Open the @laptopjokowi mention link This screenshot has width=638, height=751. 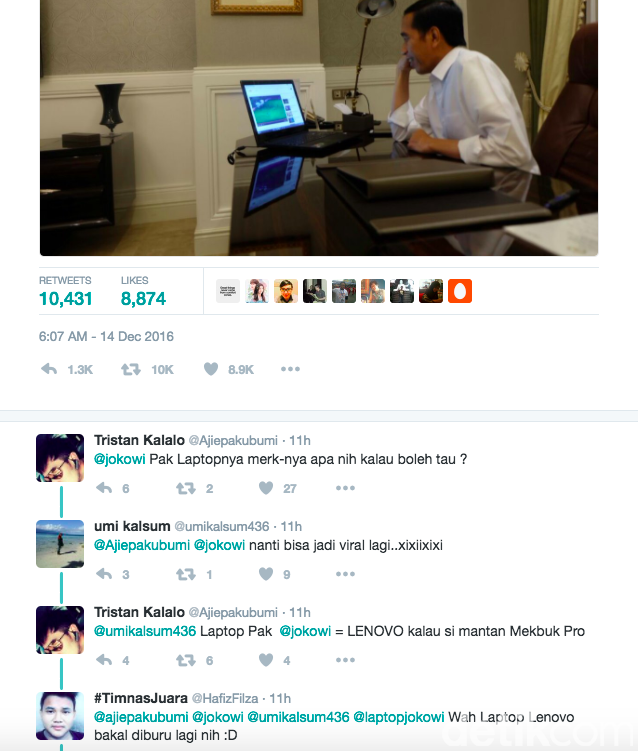pyautogui.click(x=399, y=717)
